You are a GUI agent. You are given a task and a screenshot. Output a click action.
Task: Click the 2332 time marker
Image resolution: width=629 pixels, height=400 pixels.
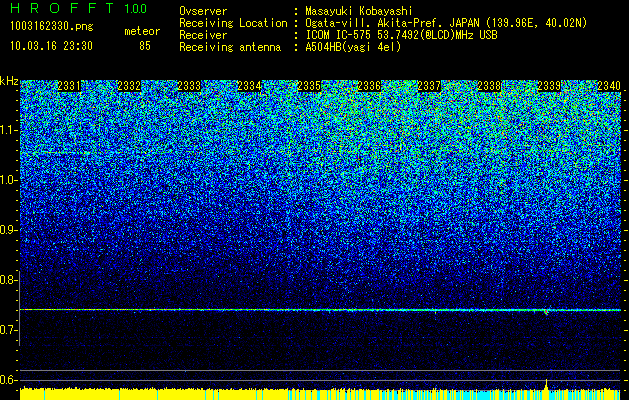click(x=129, y=86)
